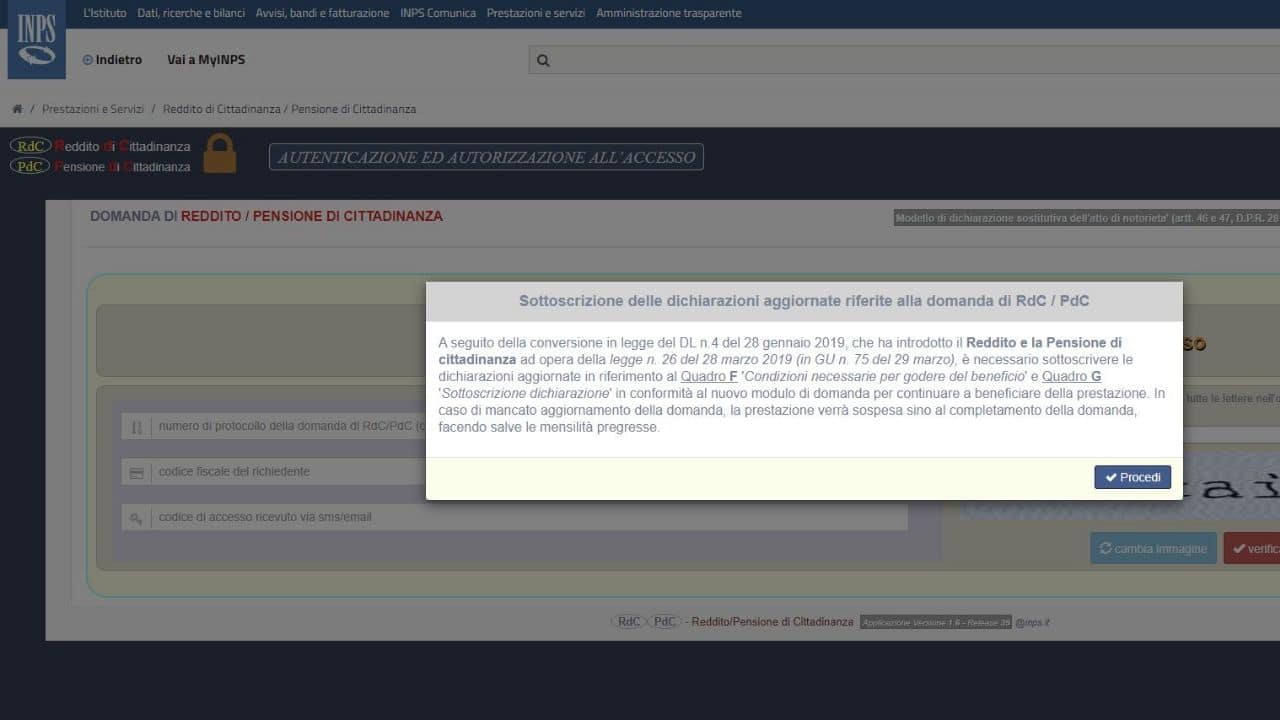The width and height of the screenshot is (1280, 720).
Task: Click Prestazioni e Servizi breadcrumb
Action: coord(93,109)
